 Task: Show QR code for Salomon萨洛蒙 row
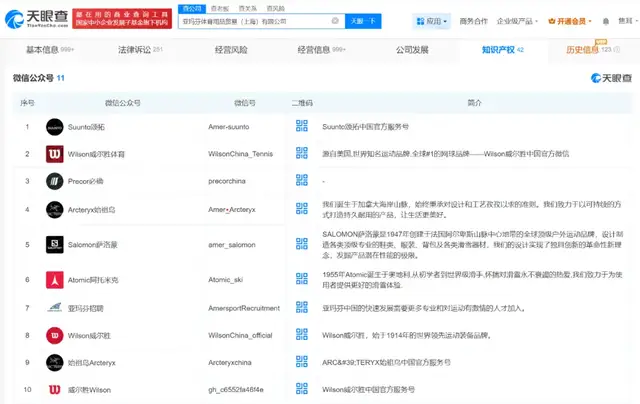301,245
